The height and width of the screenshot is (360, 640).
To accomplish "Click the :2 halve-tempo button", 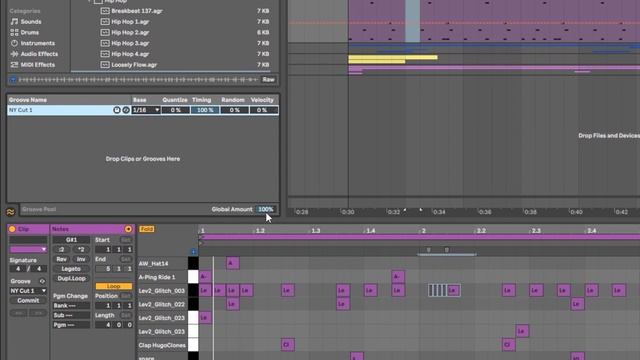I will pos(61,249).
